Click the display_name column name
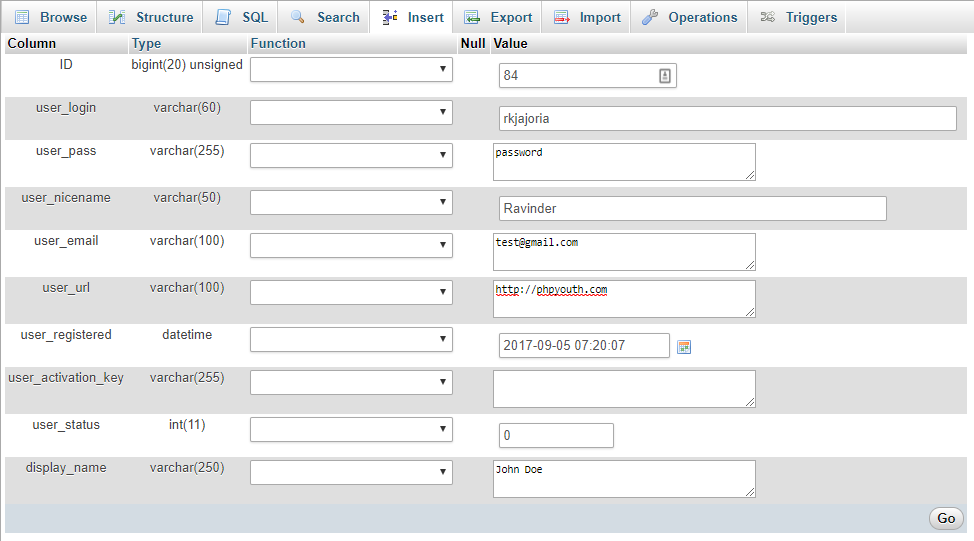The image size is (974, 541). pyautogui.click(x=66, y=468)
